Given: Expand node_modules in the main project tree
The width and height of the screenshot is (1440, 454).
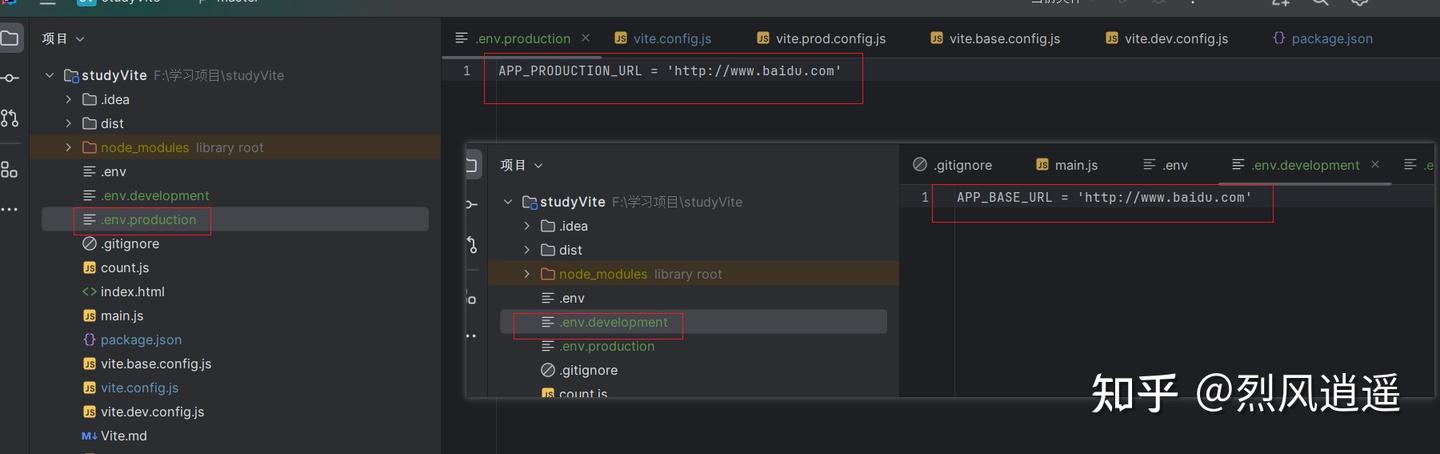Looking at the screenshot, I should tap(68, 147).
